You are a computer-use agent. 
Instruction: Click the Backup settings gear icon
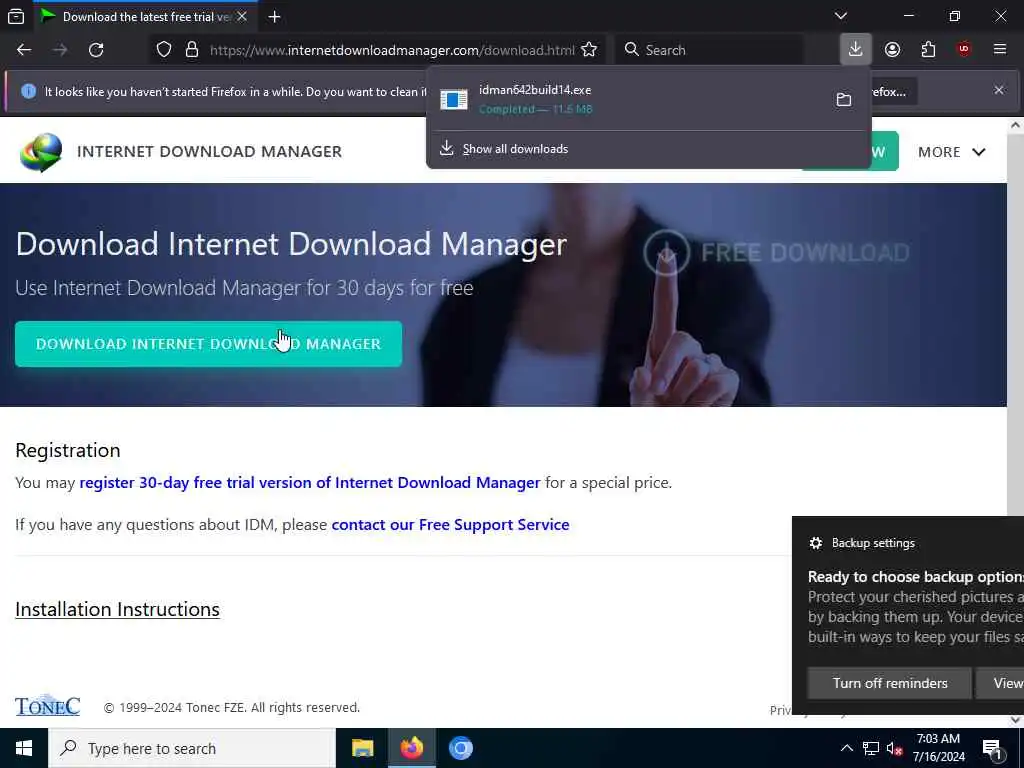[x=816, y=543]
